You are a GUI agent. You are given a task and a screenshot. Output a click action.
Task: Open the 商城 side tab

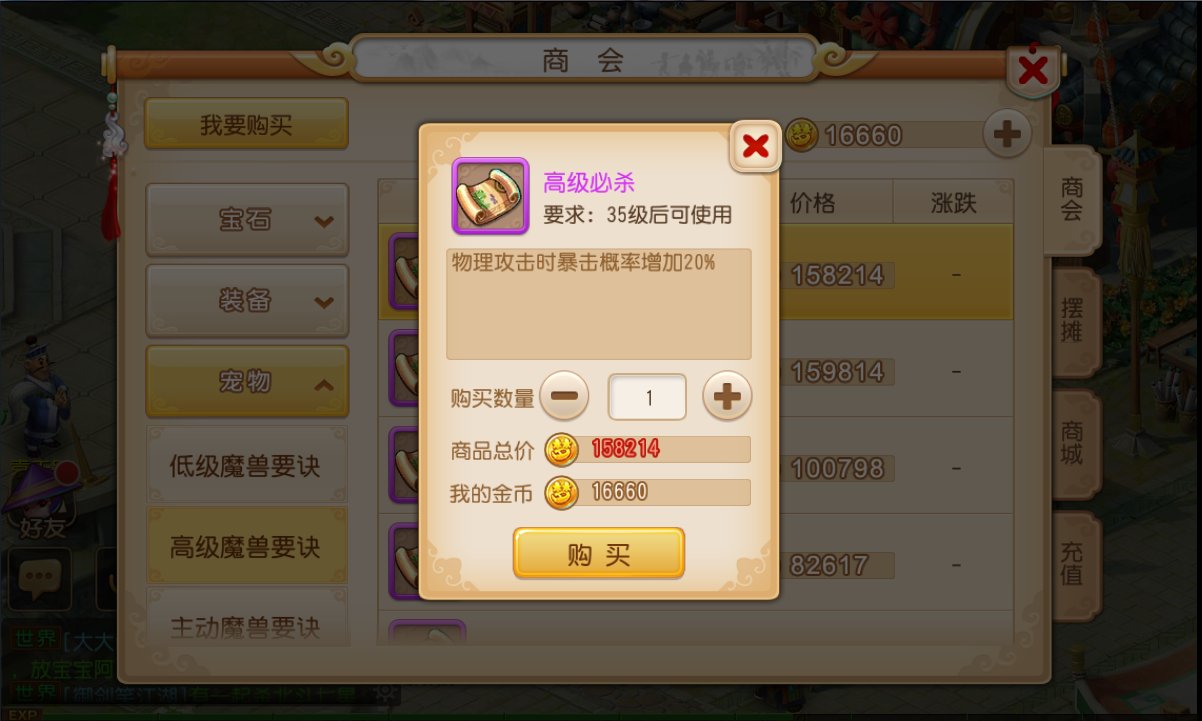point(1074,444)
